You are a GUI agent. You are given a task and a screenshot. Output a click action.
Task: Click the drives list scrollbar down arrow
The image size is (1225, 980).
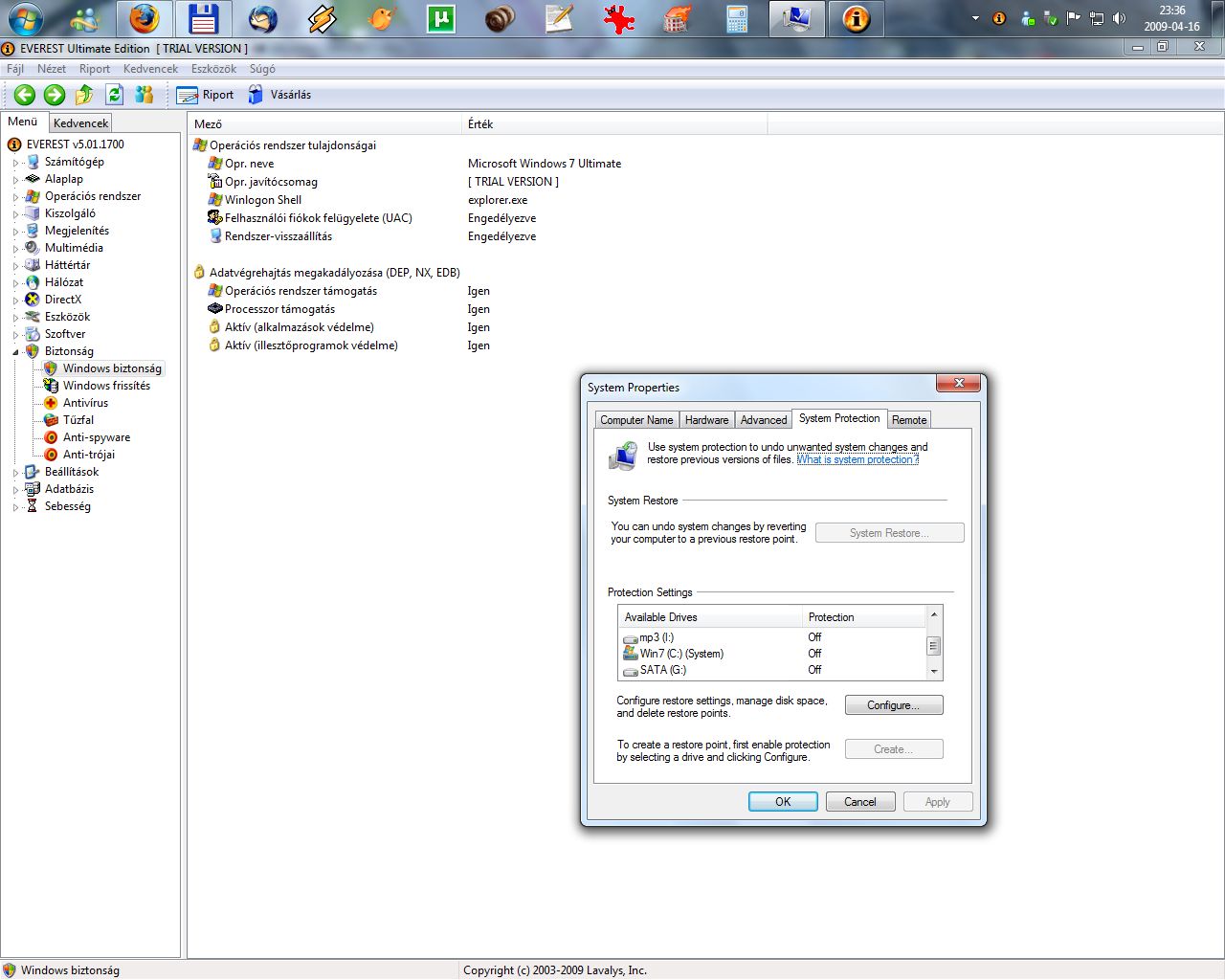coord(934,672)
